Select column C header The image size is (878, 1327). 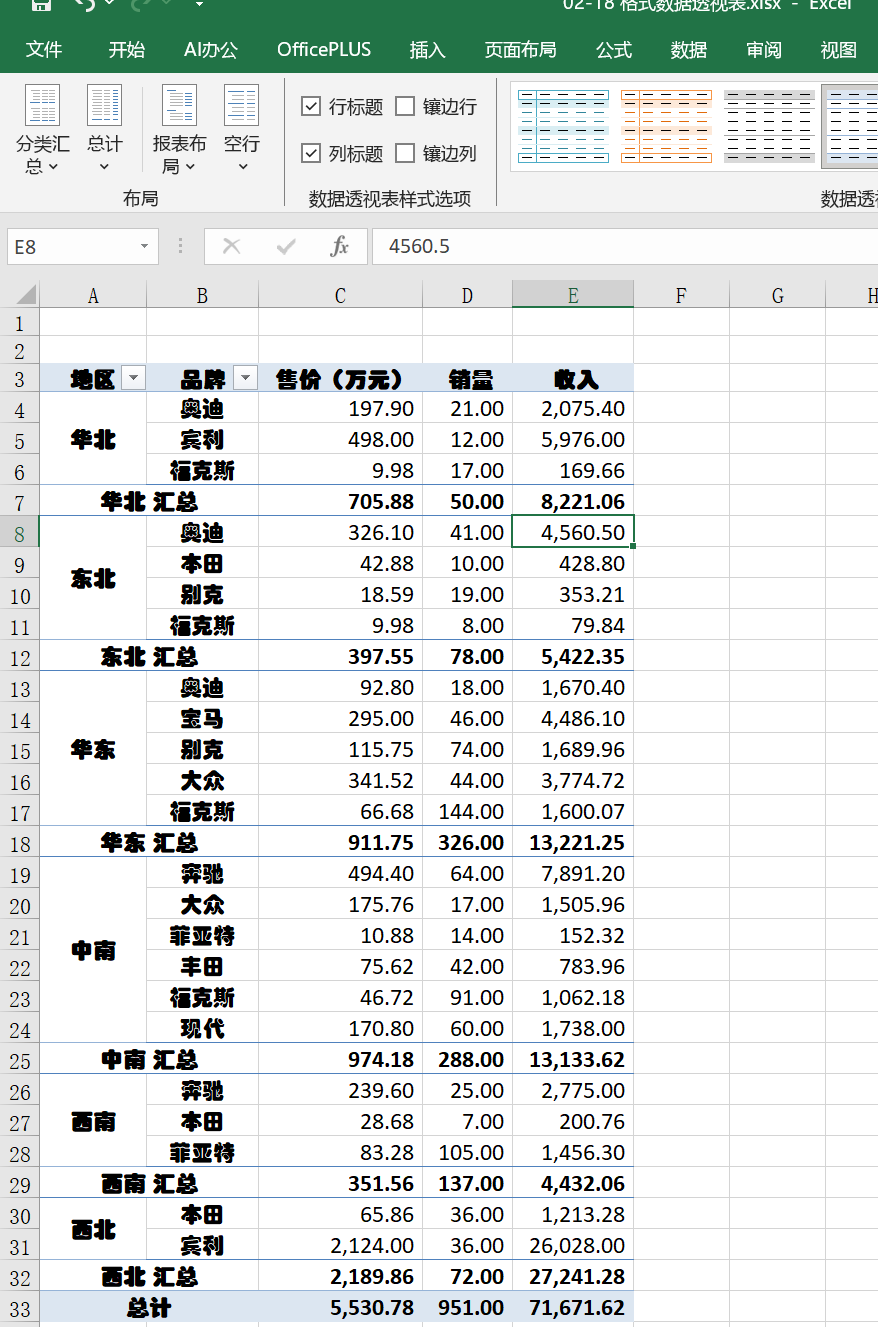click(x=340, y=295)
